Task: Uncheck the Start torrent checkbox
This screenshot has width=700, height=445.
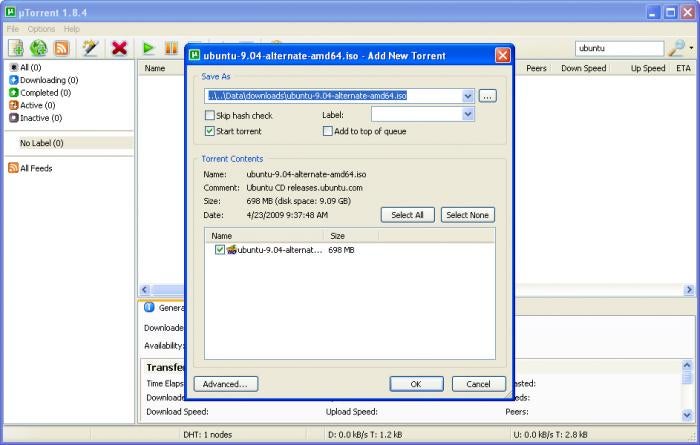Action: (209, 131)
